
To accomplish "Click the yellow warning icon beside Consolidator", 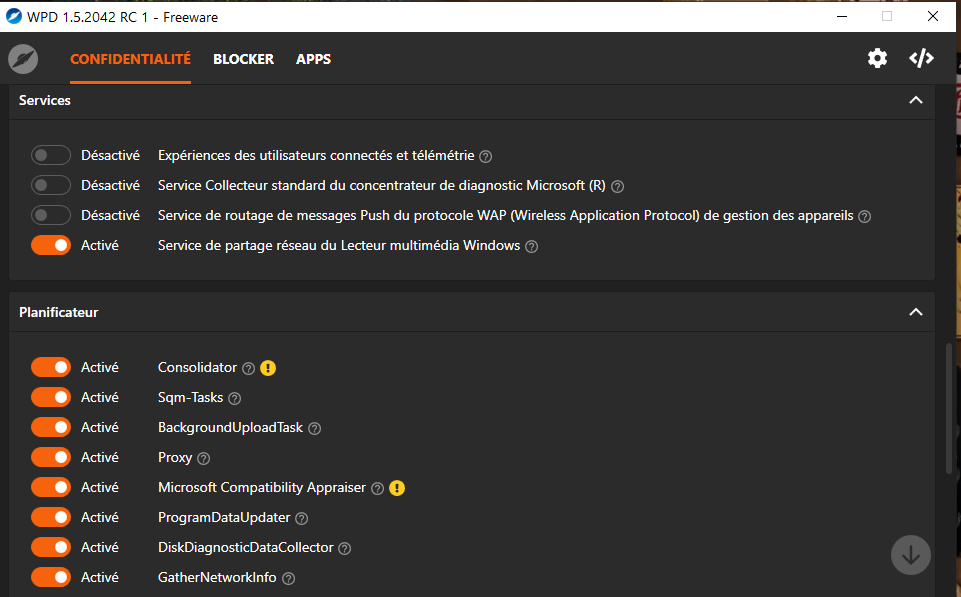I will coord(268,368).
